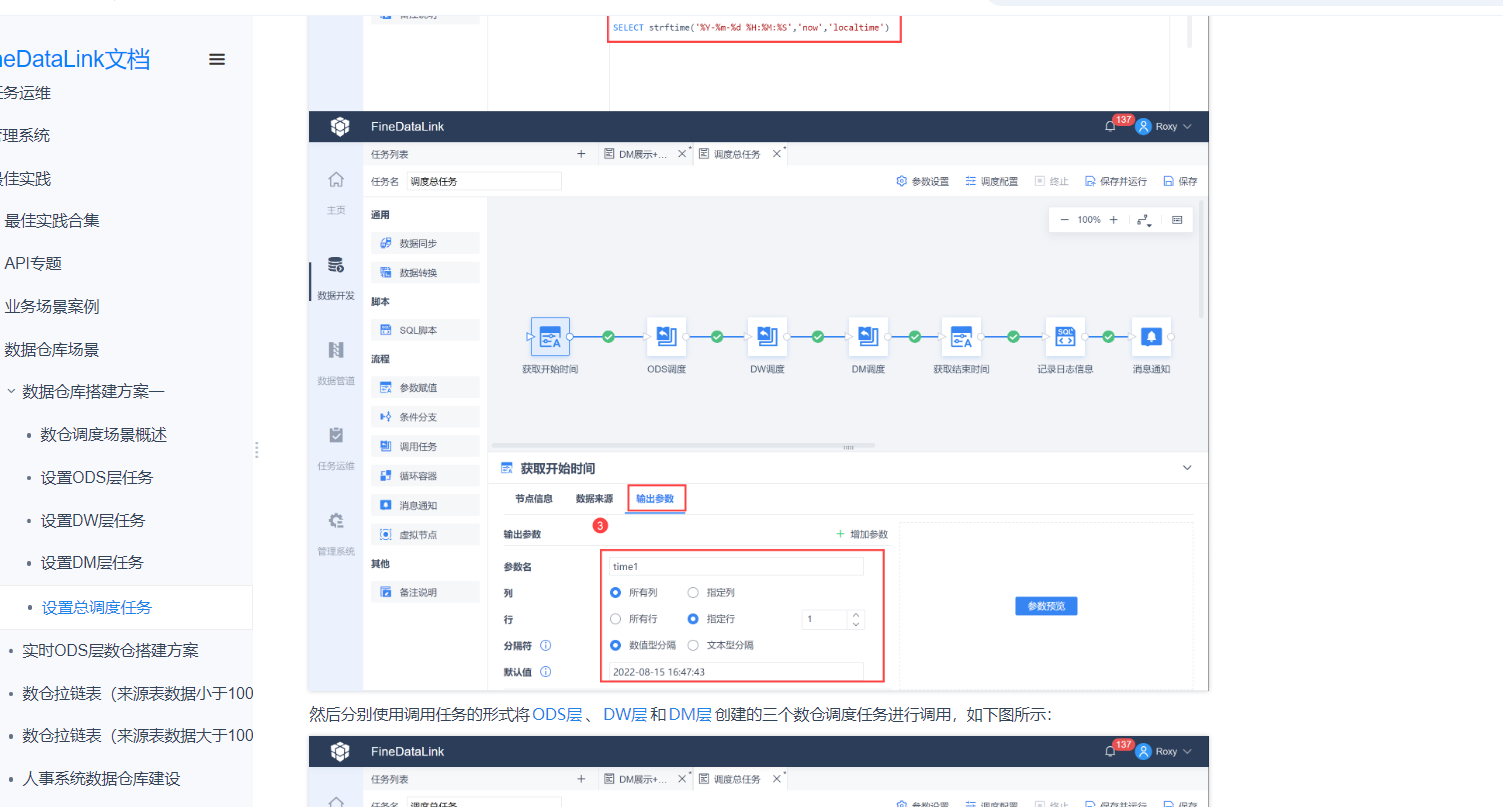Select the 消息通知 bell node on the canvas
The width and height of the screenshot is (1503, 807).
pos(1151,337)
